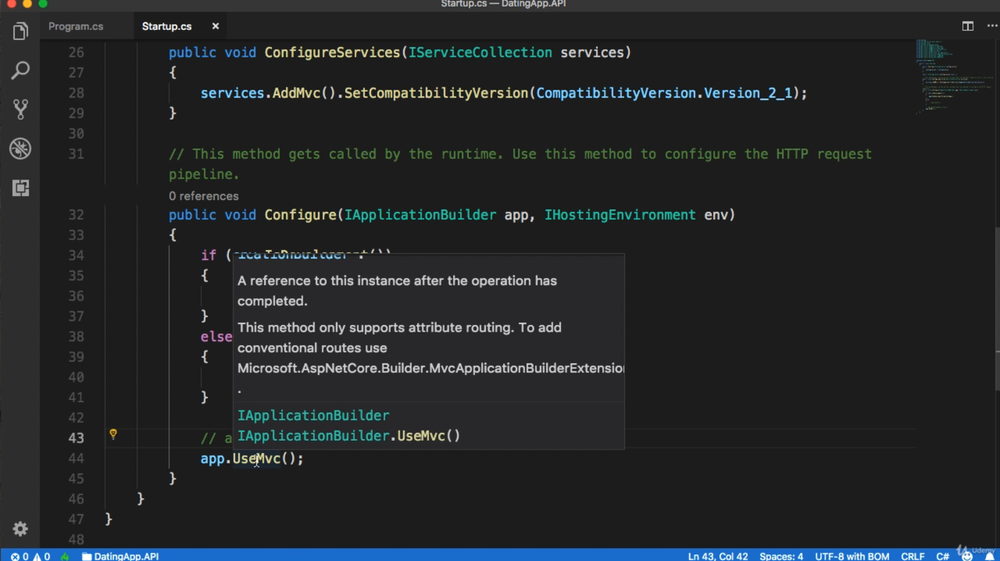Click the else keyword on line 38
This screenshot has width=1000, height=561.
point(216,337)
